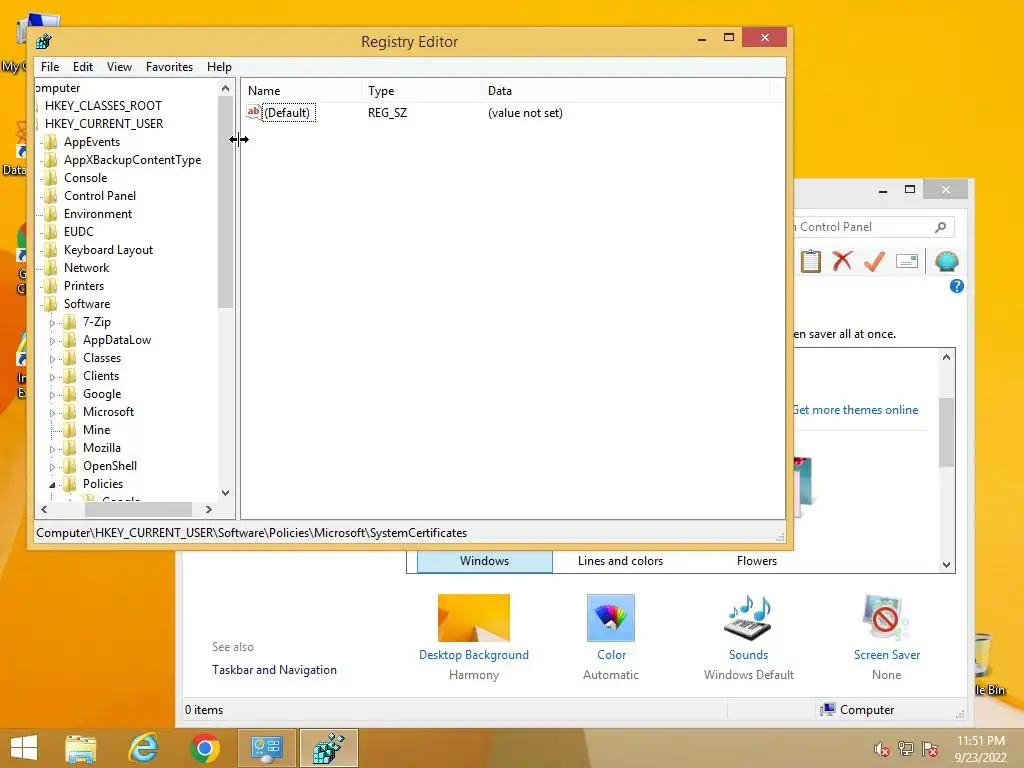Expand the Mozilla registry key
This screenshot has width=1024, height=768.
52,449
